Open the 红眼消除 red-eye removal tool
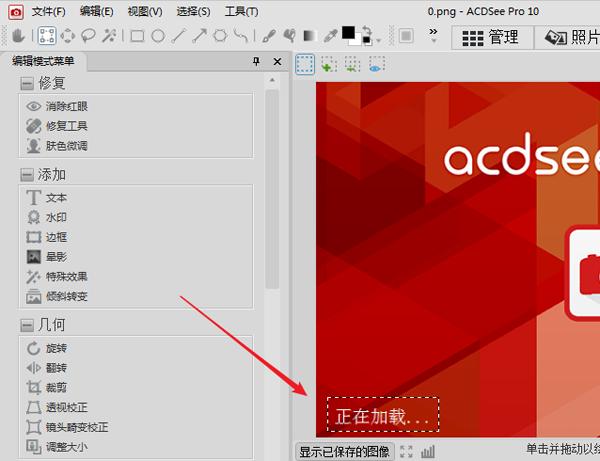 click(x=67, y=107)
